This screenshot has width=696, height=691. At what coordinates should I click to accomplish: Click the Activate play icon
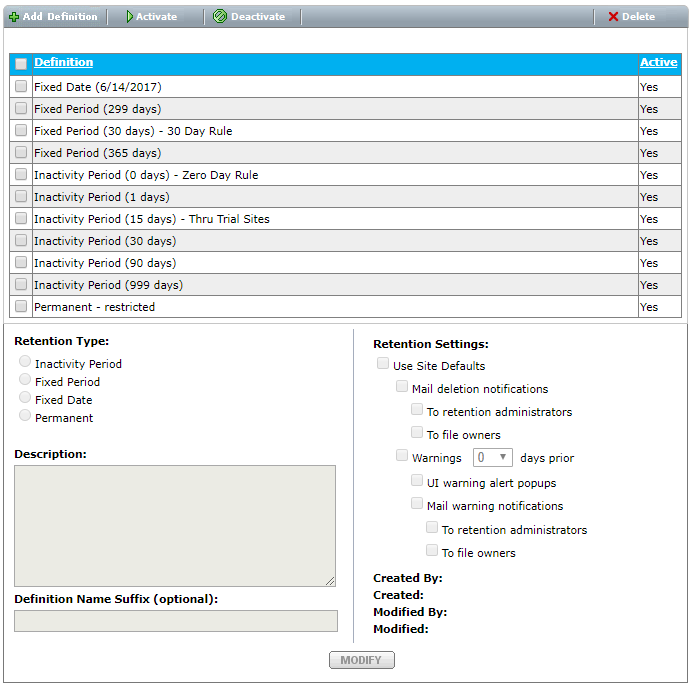pos(130,17)
